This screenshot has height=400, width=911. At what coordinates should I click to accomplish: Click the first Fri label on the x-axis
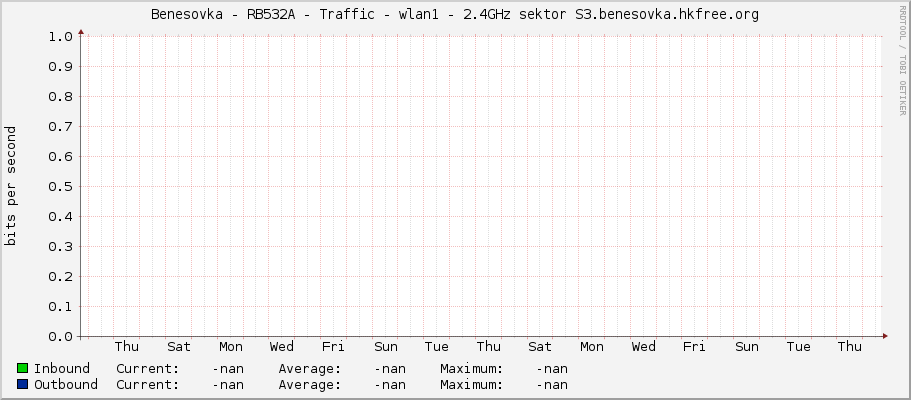(333, 347)
